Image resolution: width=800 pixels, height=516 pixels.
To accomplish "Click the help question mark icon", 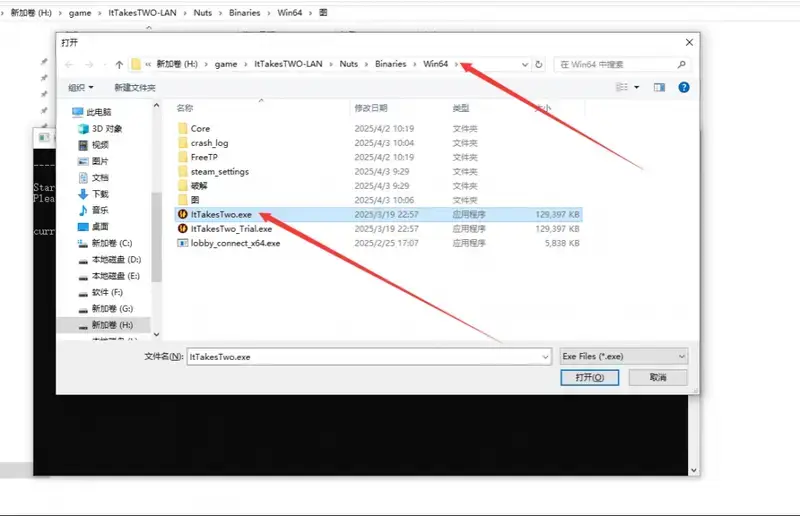I will click(x=684, y=87).
